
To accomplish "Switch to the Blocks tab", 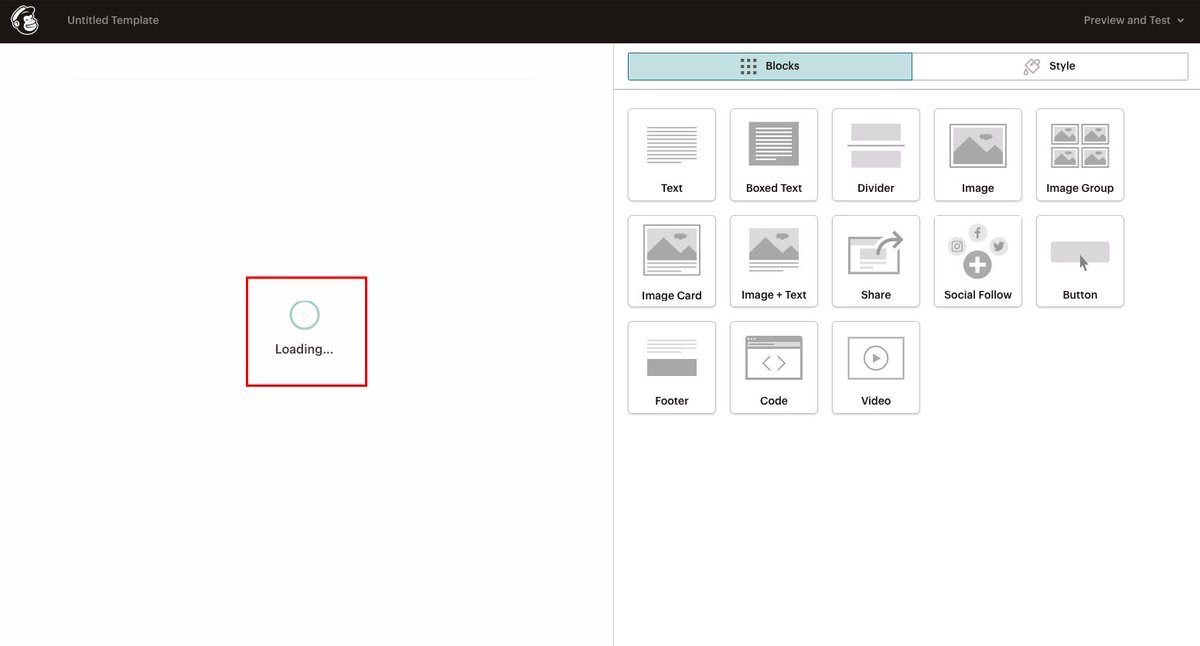I will [770, 66].
